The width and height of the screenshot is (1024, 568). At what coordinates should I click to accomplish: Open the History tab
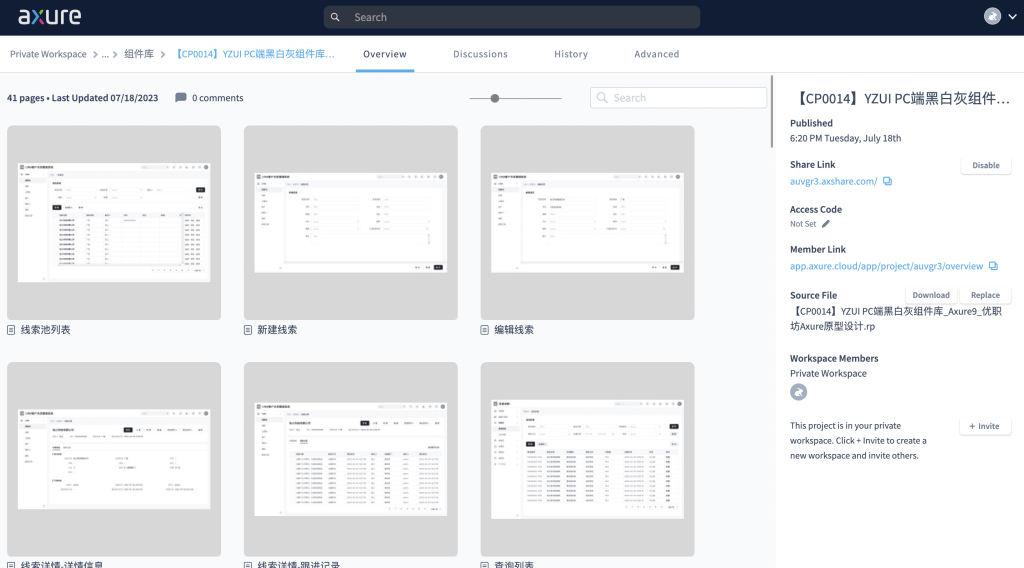click(571, 54)
